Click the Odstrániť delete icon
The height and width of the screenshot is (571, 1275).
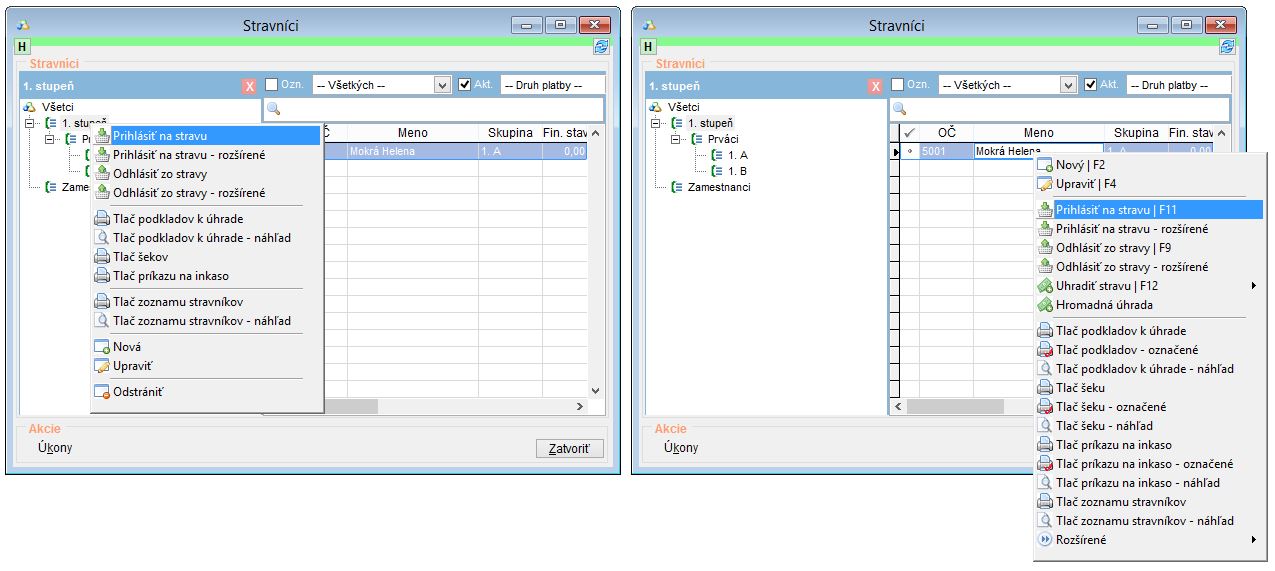tap(101, 392)
